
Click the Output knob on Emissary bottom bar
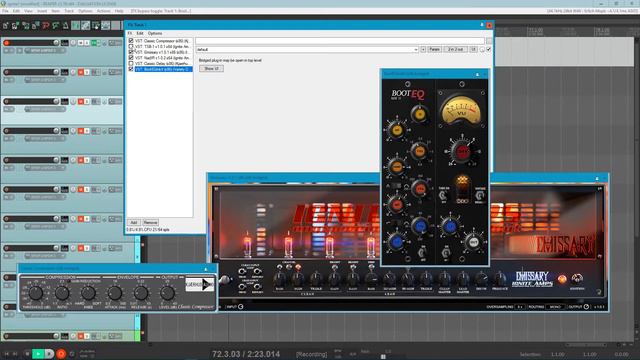point(587,307)
